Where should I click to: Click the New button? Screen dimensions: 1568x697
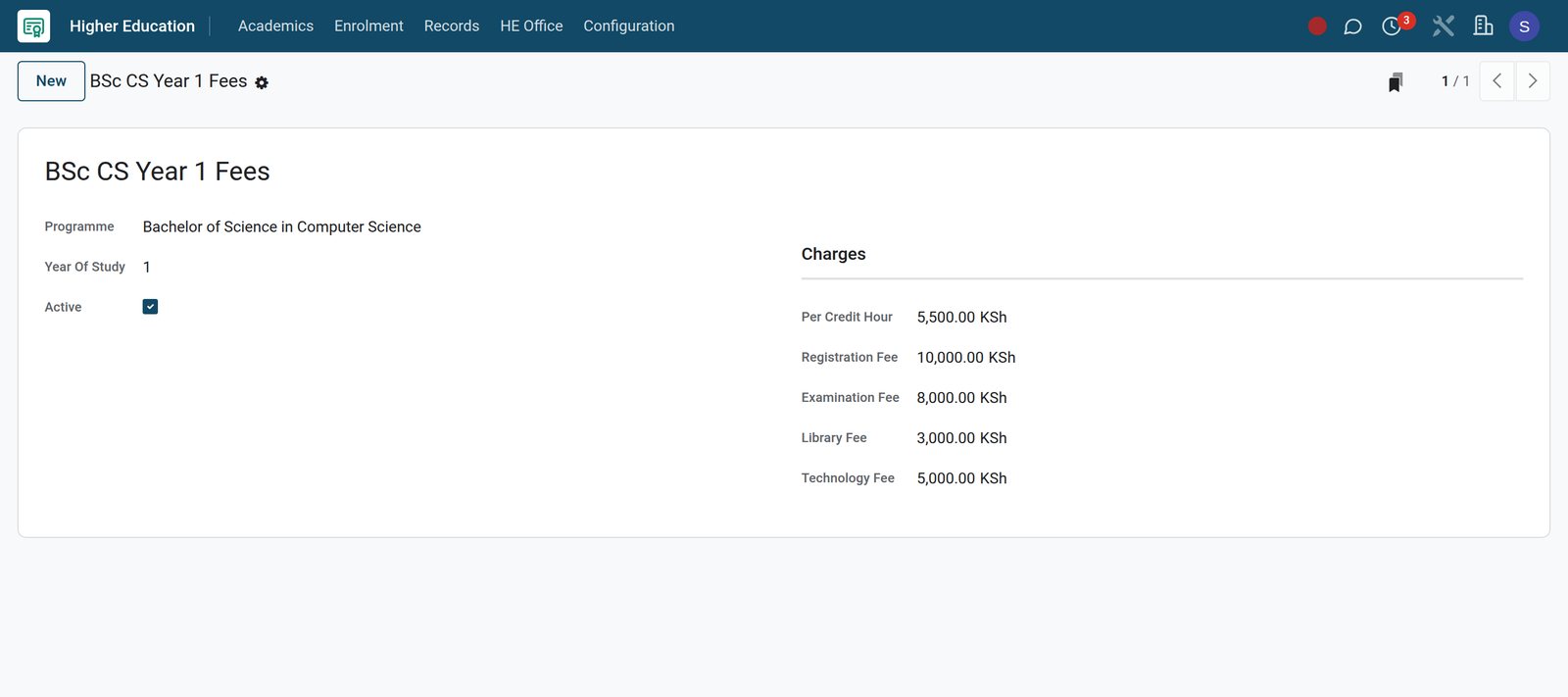[x=51, y=81]
